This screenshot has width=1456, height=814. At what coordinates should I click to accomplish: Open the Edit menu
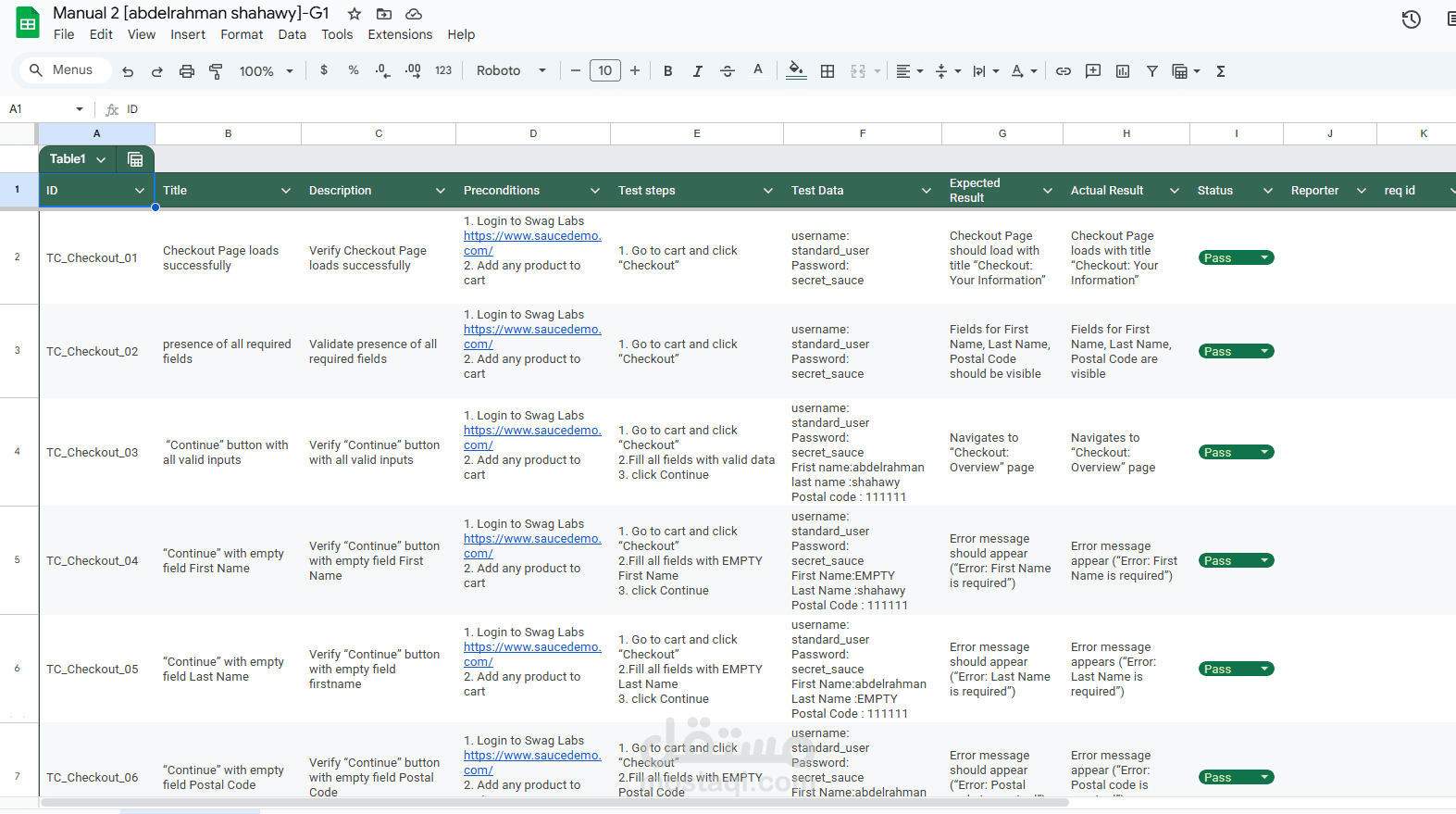(x=101, y=34)
